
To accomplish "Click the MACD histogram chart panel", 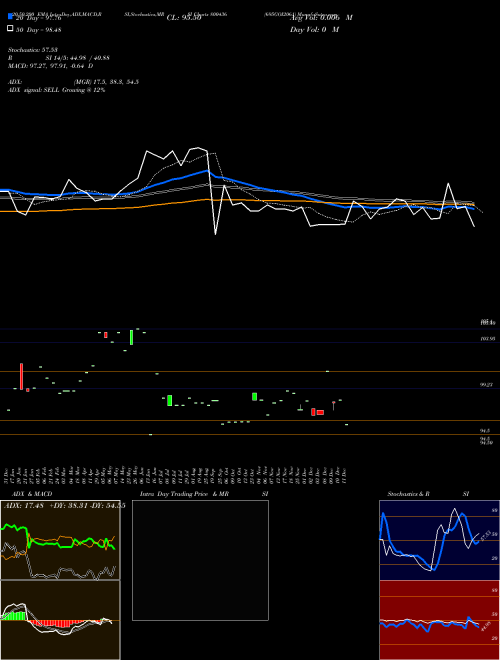I will [60, 620].
